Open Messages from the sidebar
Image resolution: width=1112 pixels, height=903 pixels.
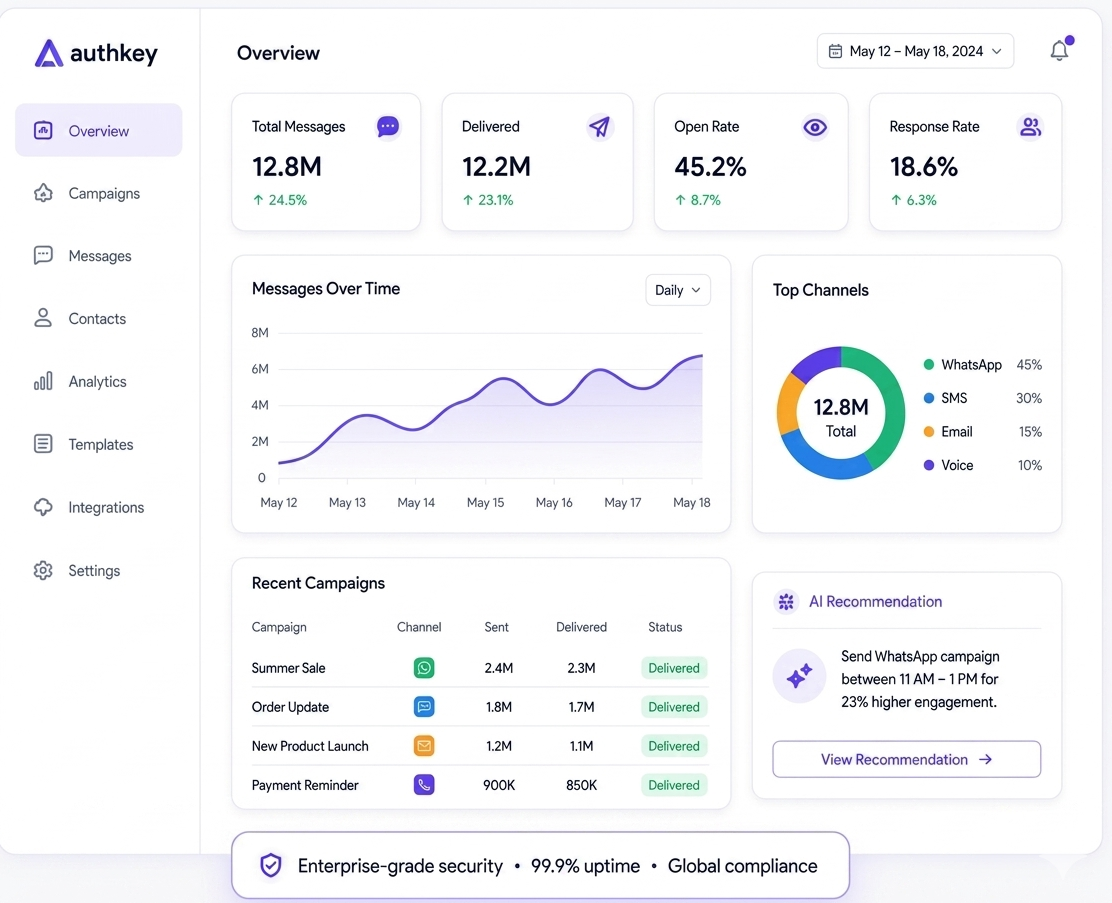point(99,255)
